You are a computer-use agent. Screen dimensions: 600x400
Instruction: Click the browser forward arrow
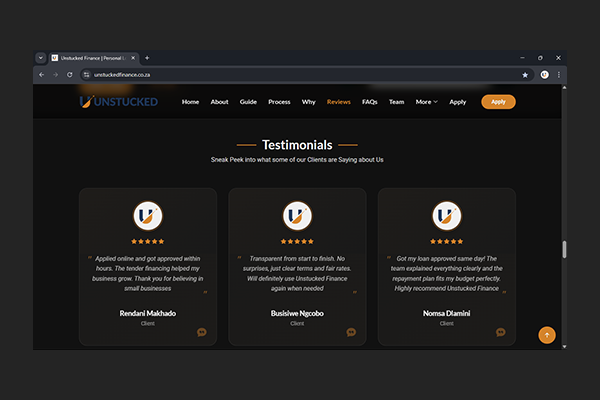coord(55,75)
